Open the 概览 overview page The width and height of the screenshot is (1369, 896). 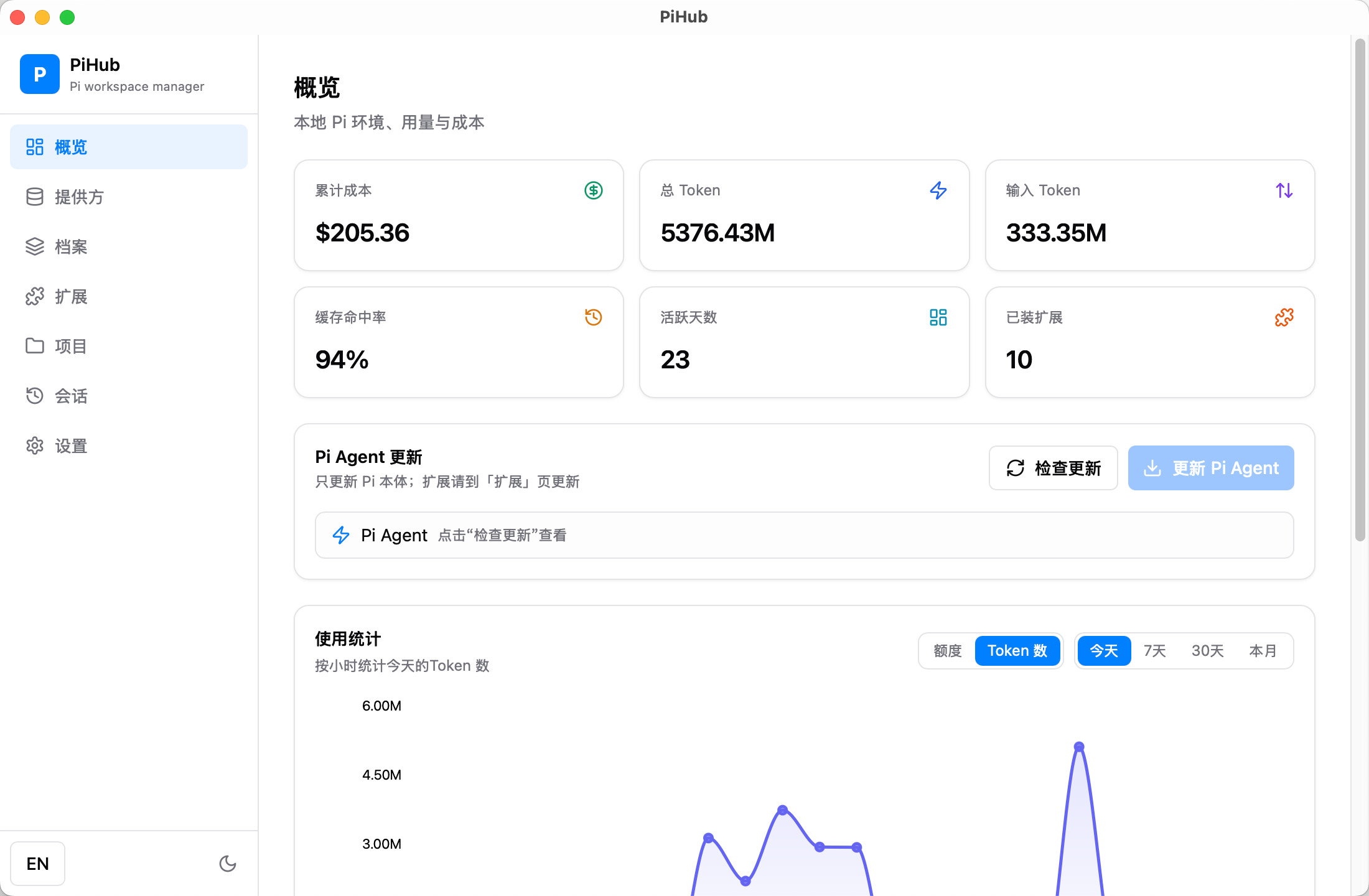[129, 147]
